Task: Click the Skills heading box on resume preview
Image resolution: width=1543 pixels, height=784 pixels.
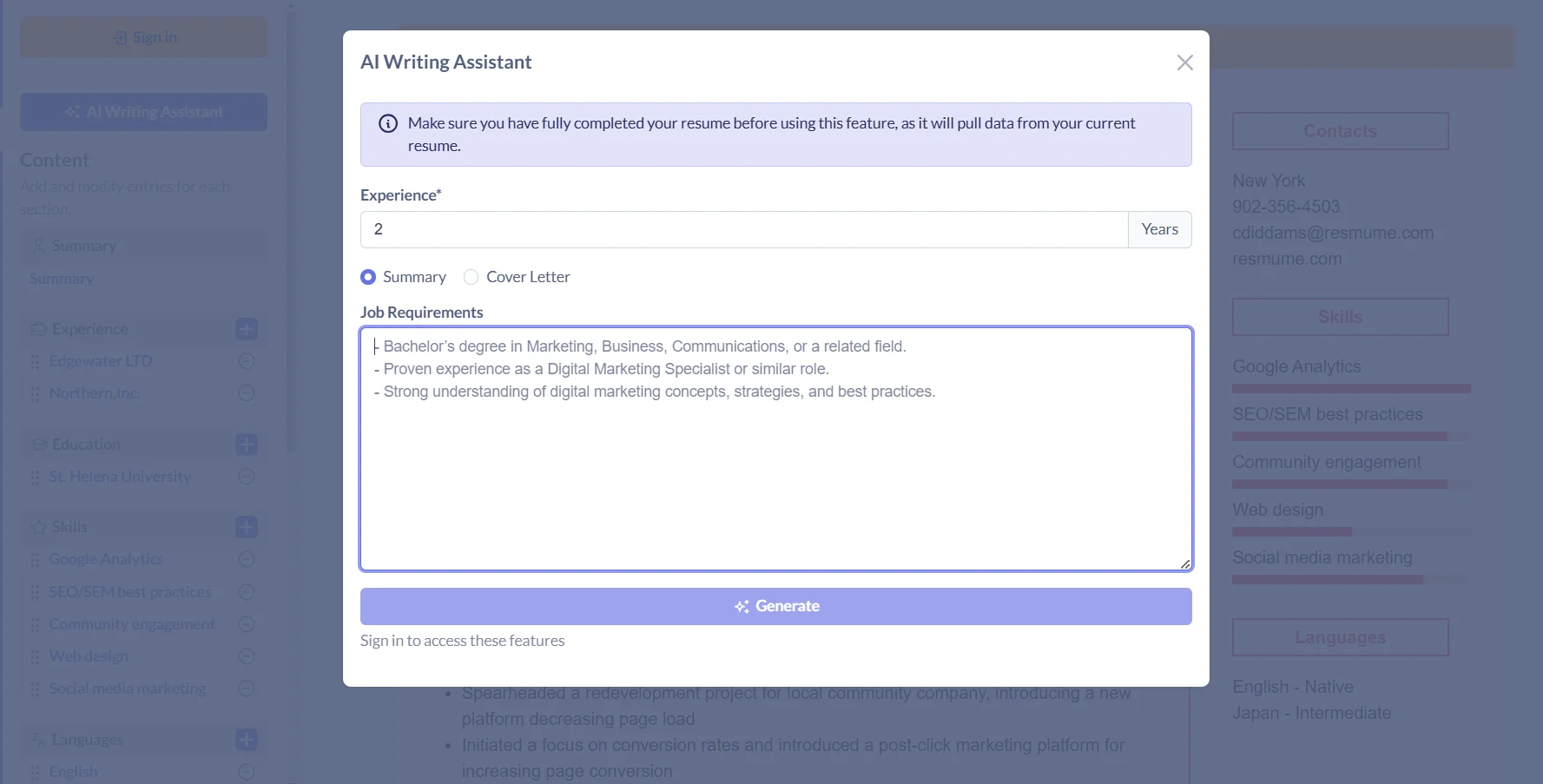Action: [1340, 317]
